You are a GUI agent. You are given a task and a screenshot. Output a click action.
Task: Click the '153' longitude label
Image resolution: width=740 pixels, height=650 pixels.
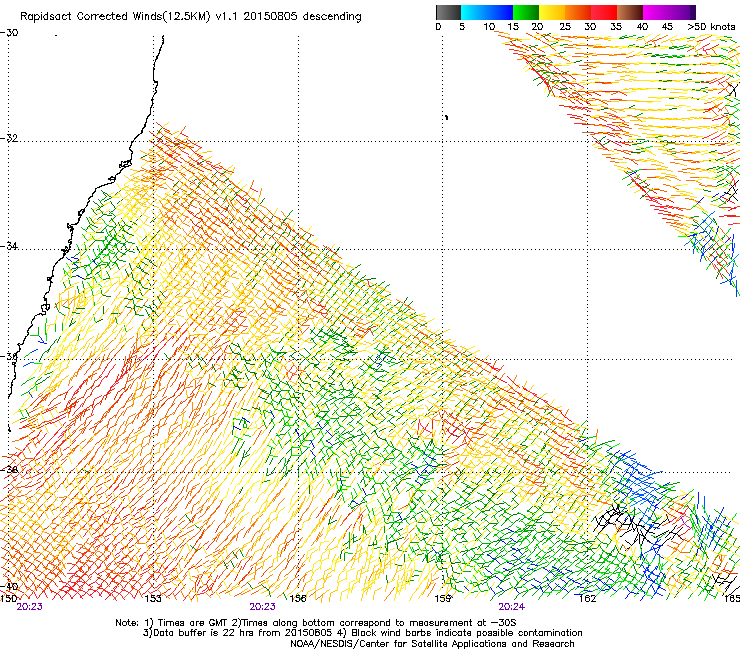[153, 598]
